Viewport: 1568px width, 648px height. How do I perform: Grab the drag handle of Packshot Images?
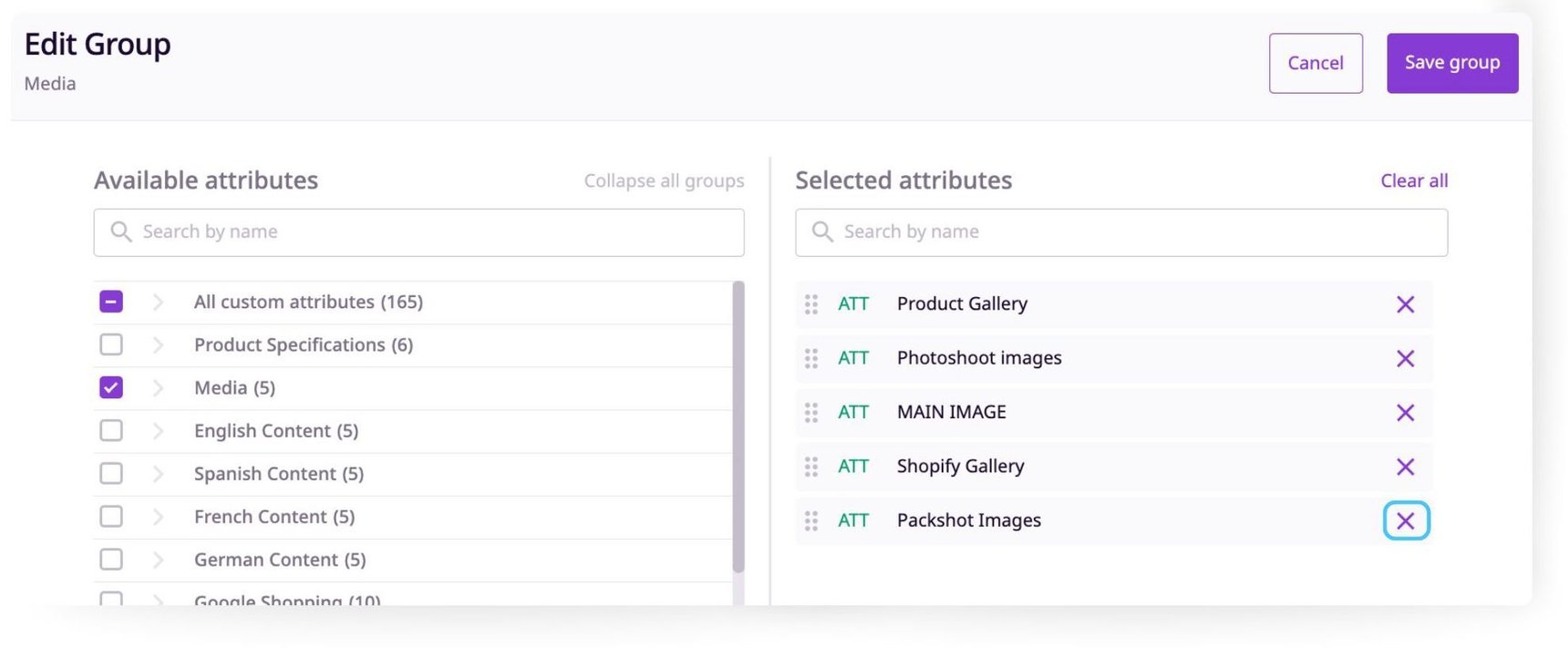(810, 520)
